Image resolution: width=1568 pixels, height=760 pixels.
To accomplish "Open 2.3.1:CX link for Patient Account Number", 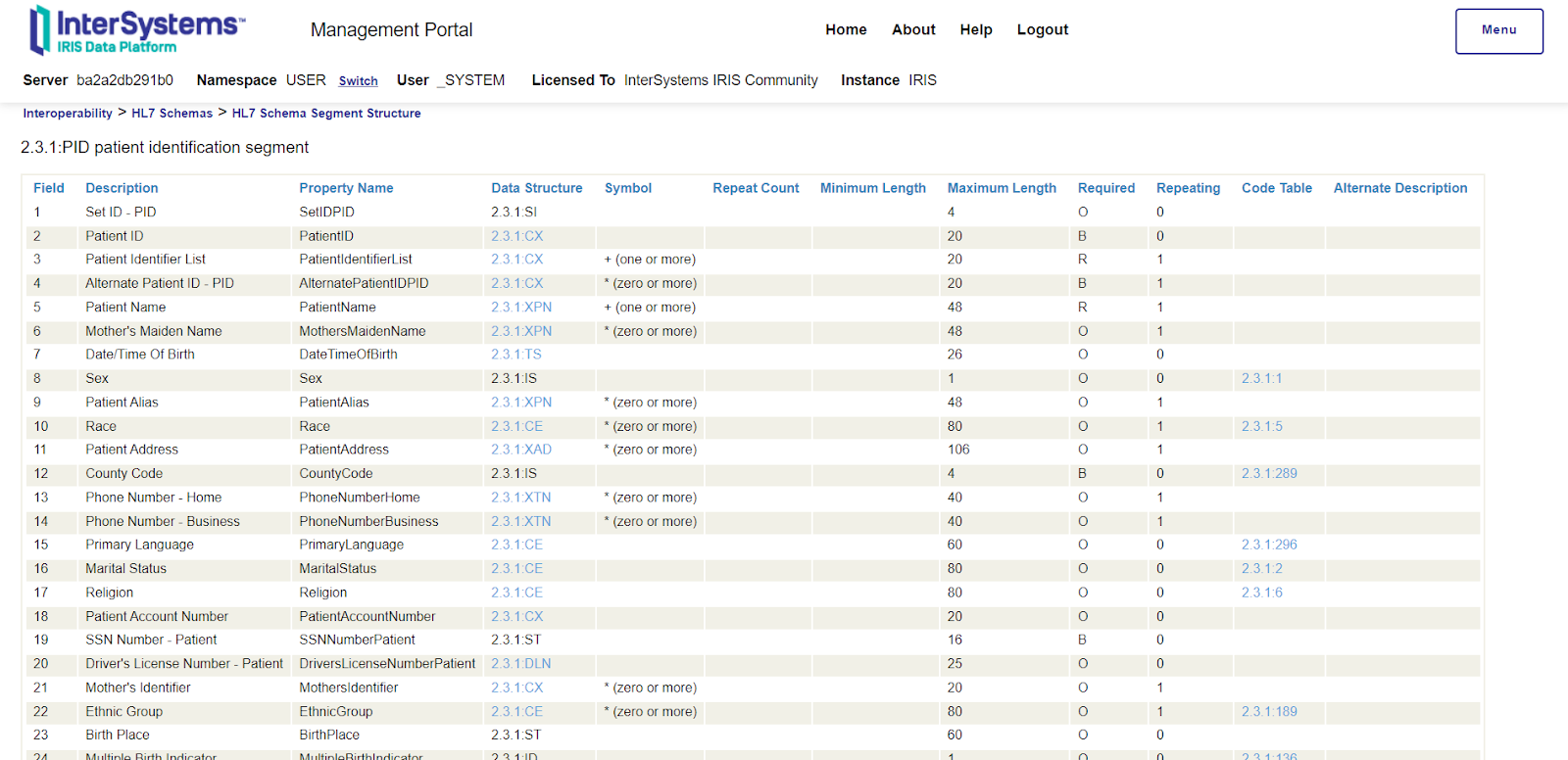I will coord(517,616).
